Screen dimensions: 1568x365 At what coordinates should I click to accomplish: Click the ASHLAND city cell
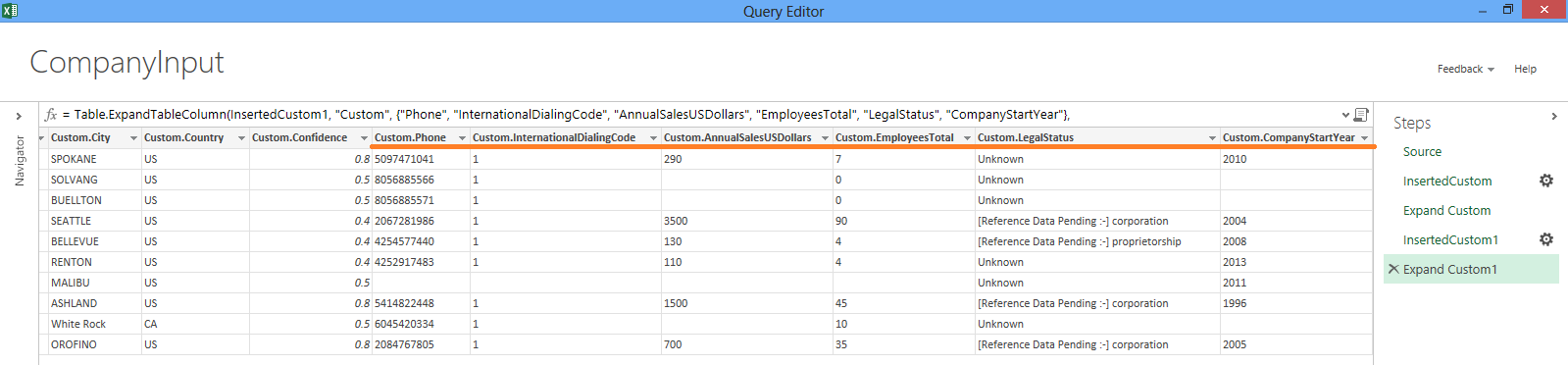click(x=94, y=303)
